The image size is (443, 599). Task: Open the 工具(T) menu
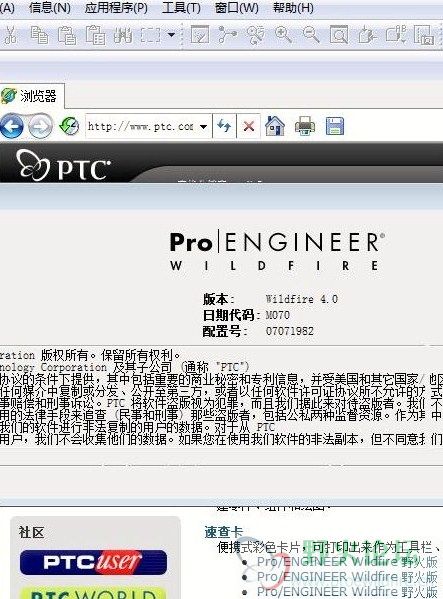[181, 7]
